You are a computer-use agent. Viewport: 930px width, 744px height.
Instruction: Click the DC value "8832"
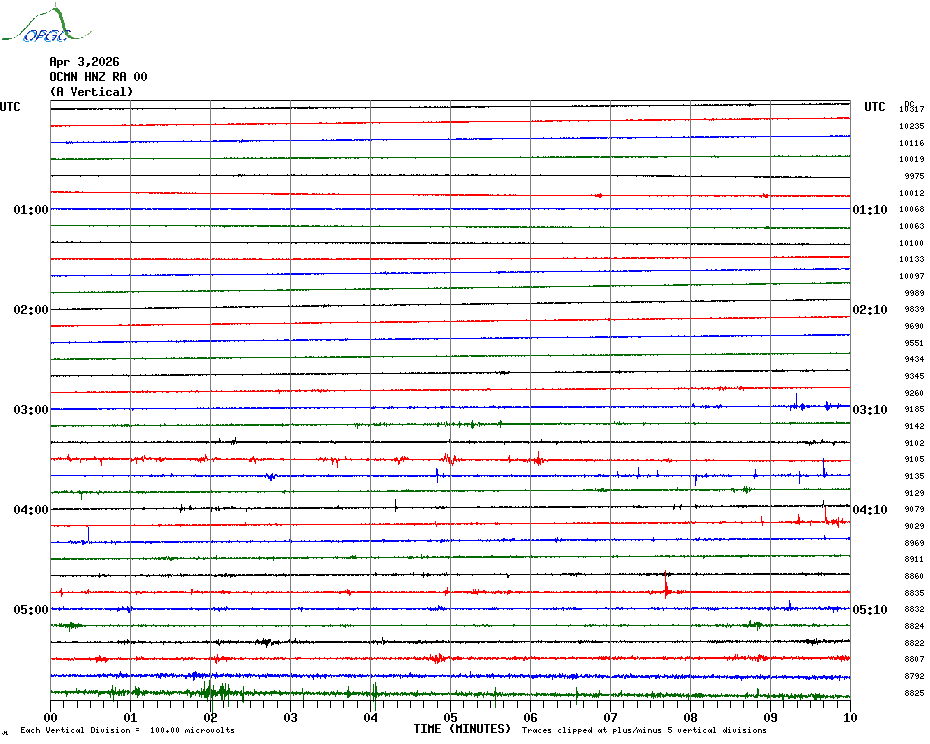click(x=914, y=609)
